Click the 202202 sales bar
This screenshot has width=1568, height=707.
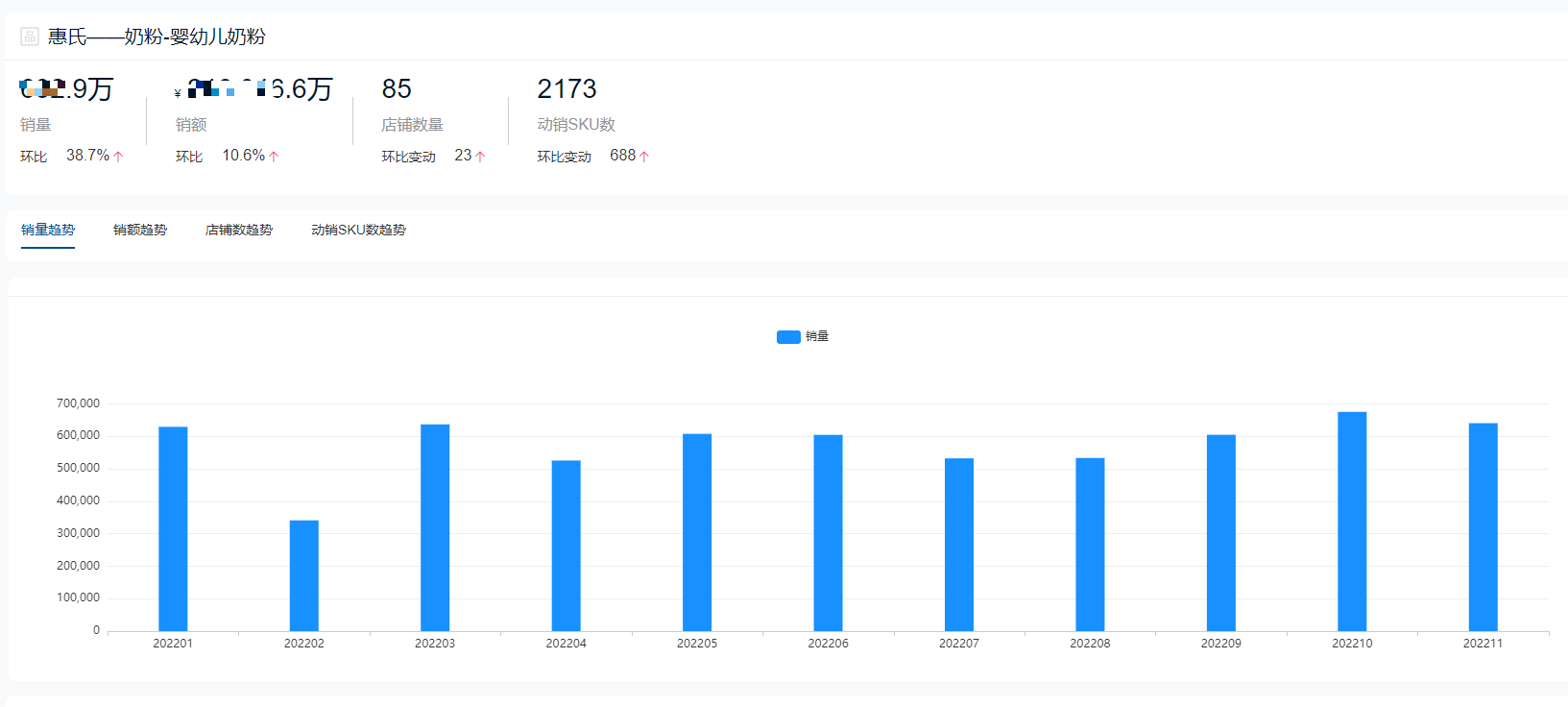(304, 575)
